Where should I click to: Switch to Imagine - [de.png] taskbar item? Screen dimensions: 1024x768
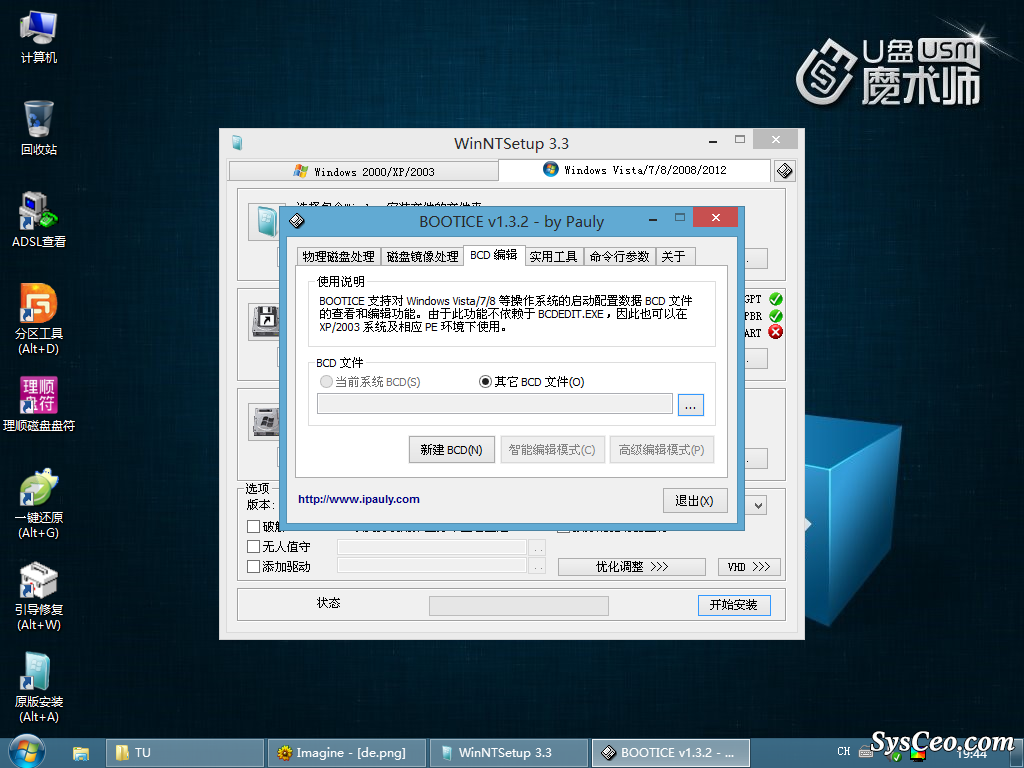347,753
